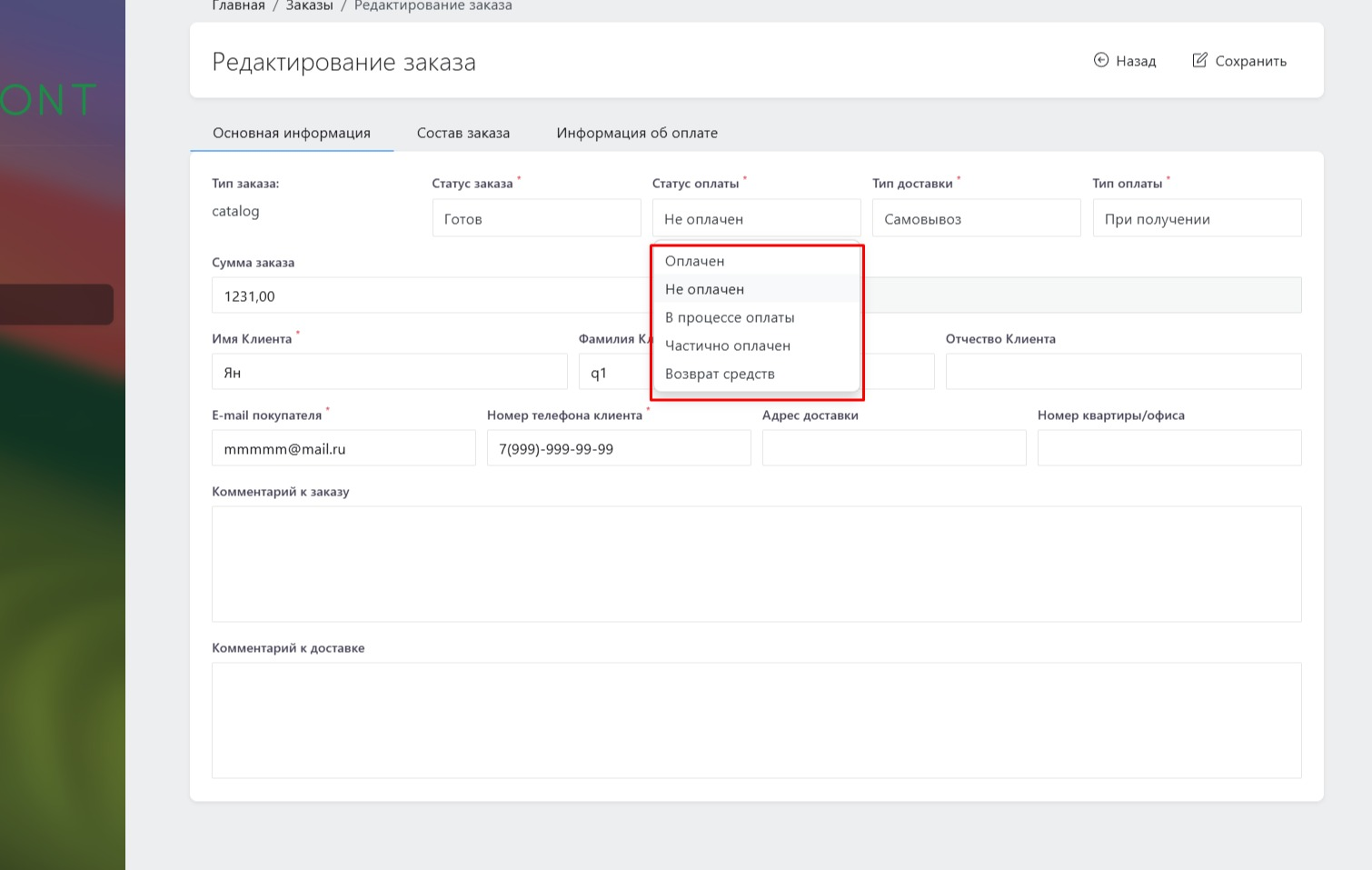Image resolution: width=1372 pixels, height=870 pixels.
Task: Pick Частично оплачен in the dropdown list
Action: click(x=728, y=345)
